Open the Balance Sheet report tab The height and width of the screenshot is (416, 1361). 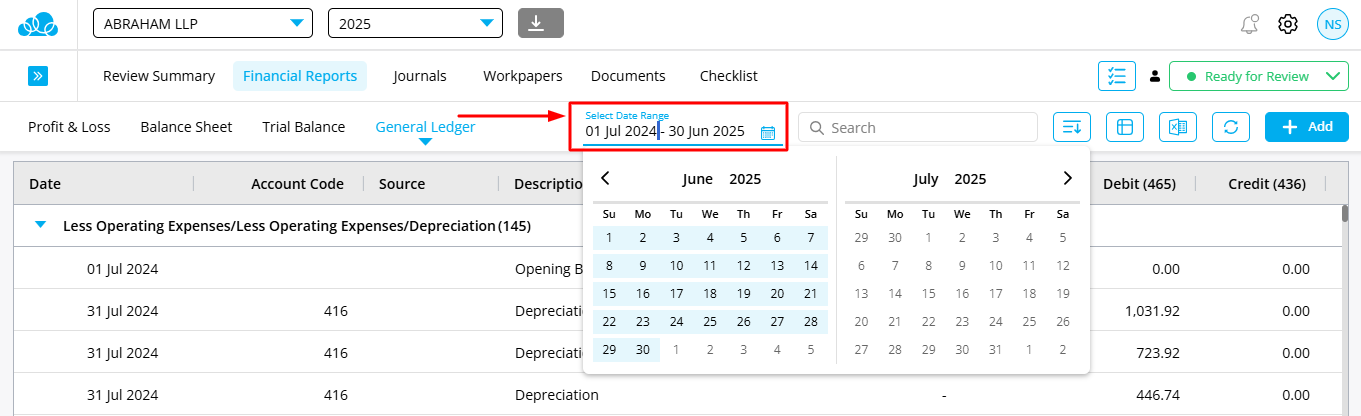tap(186, 127)
